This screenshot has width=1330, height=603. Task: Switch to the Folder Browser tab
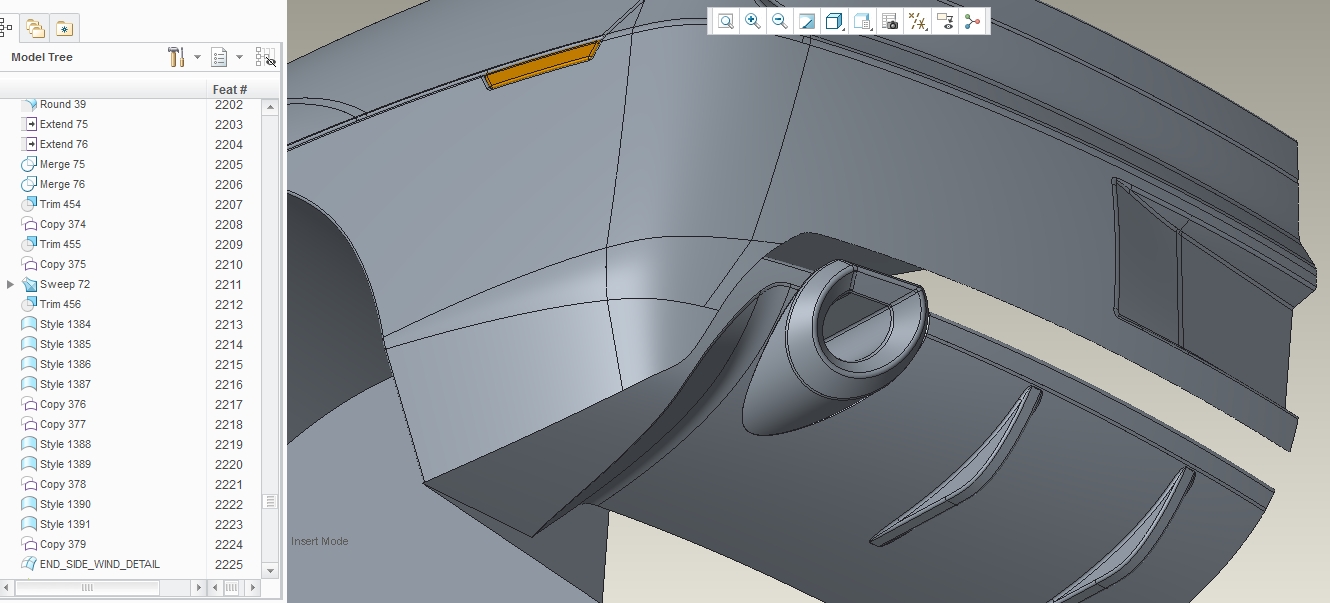point(36,28)
